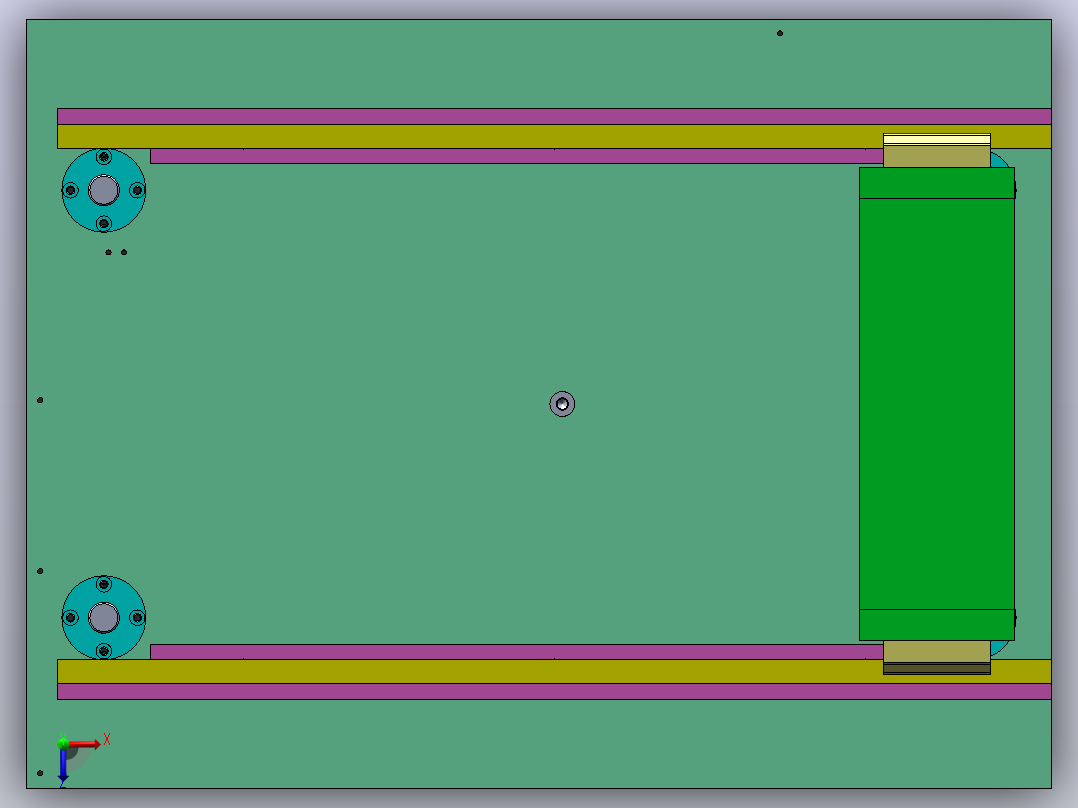
Task: Select the lowest magenta strip below yellow rail
Action: 554,691
